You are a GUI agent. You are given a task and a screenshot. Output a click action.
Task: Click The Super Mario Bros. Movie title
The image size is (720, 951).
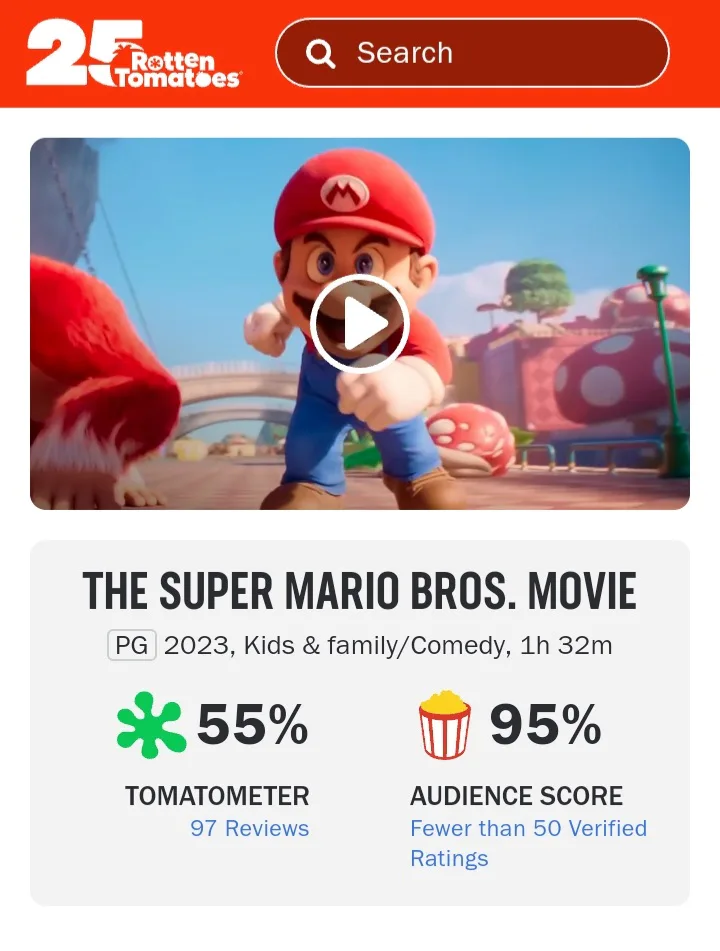[360, 592]
